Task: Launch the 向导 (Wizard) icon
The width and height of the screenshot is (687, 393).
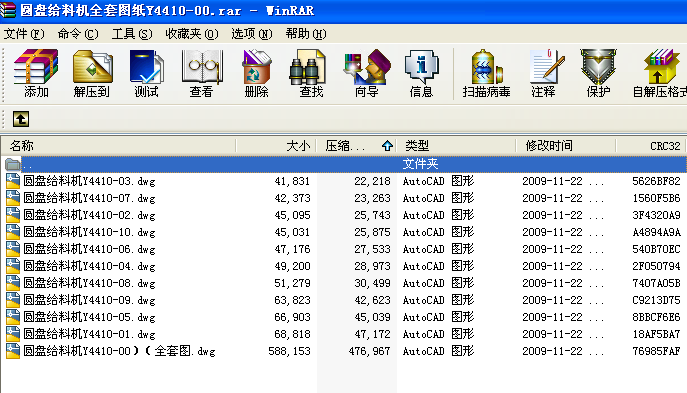Action: click(367, 67)
